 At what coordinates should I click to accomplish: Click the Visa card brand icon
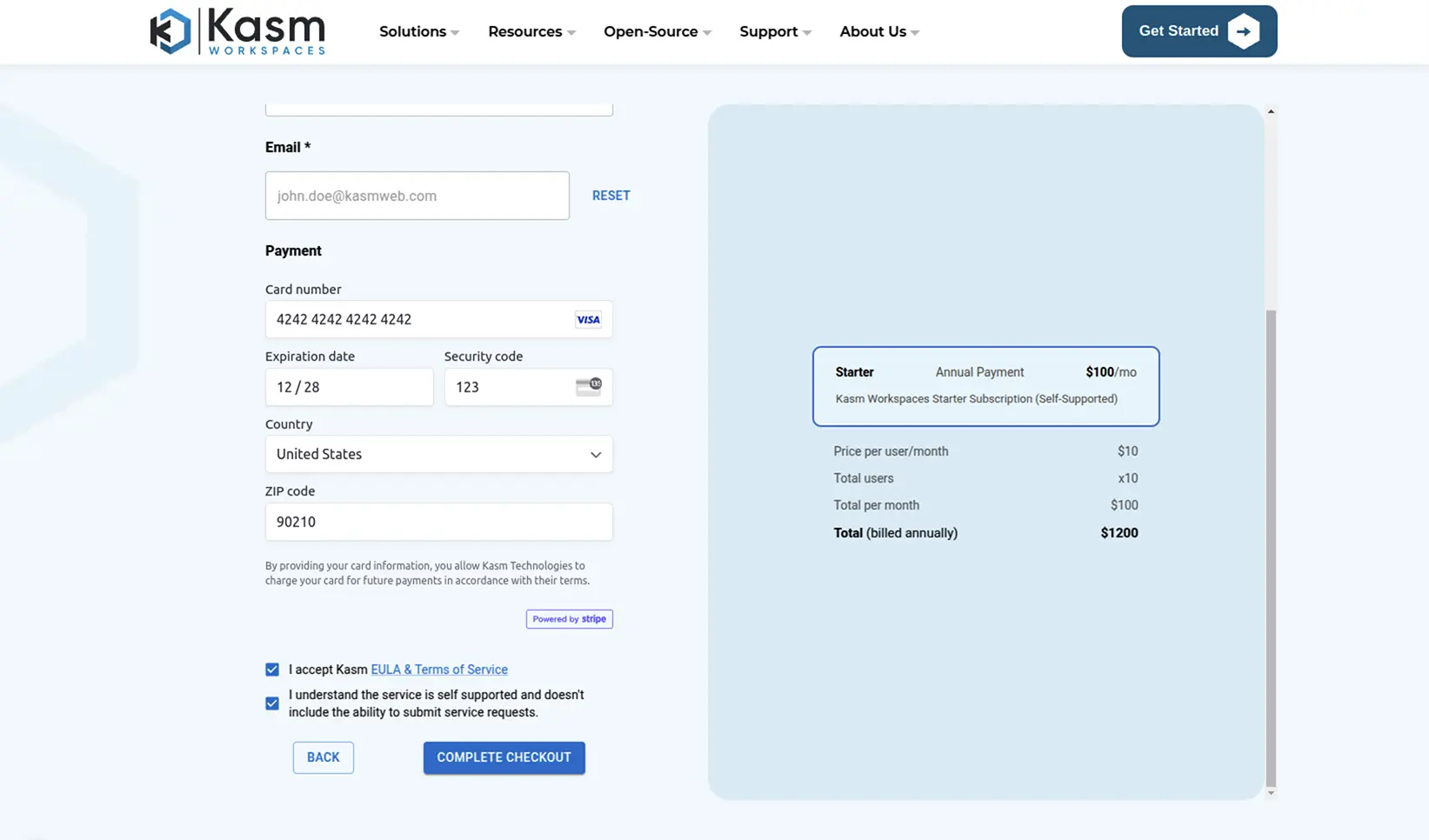pos(588,320)
